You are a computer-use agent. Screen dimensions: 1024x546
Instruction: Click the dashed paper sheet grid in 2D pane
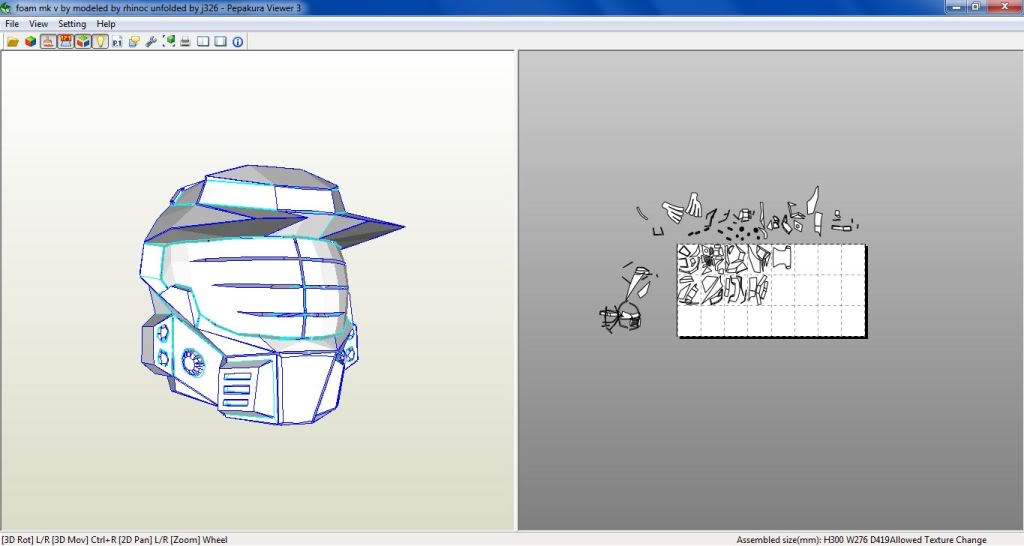(772, 291)
